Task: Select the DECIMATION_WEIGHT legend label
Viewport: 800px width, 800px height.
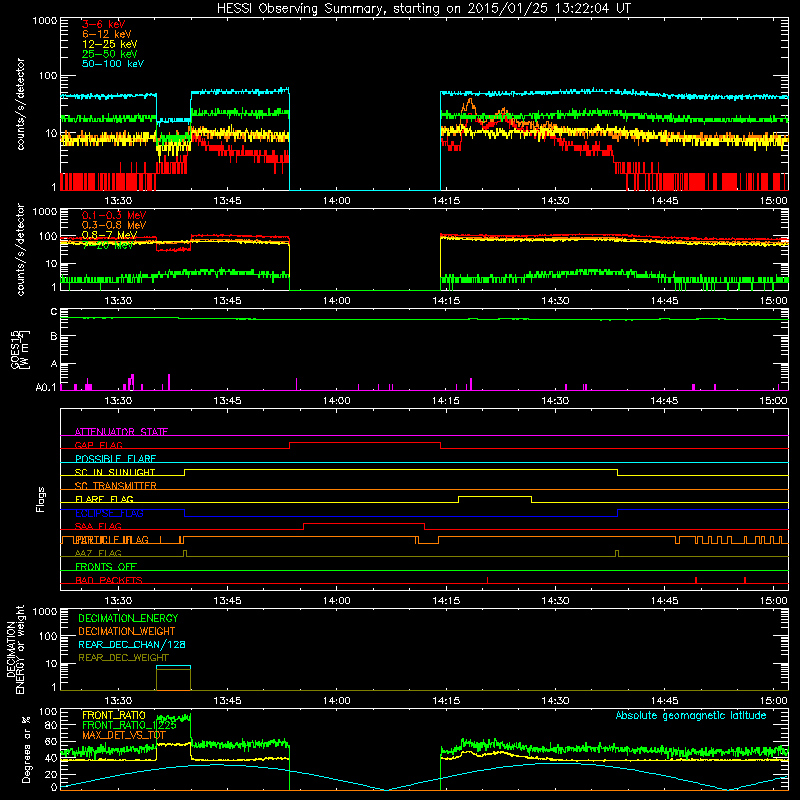Action: pyautogui.click(x=127, y=631)
